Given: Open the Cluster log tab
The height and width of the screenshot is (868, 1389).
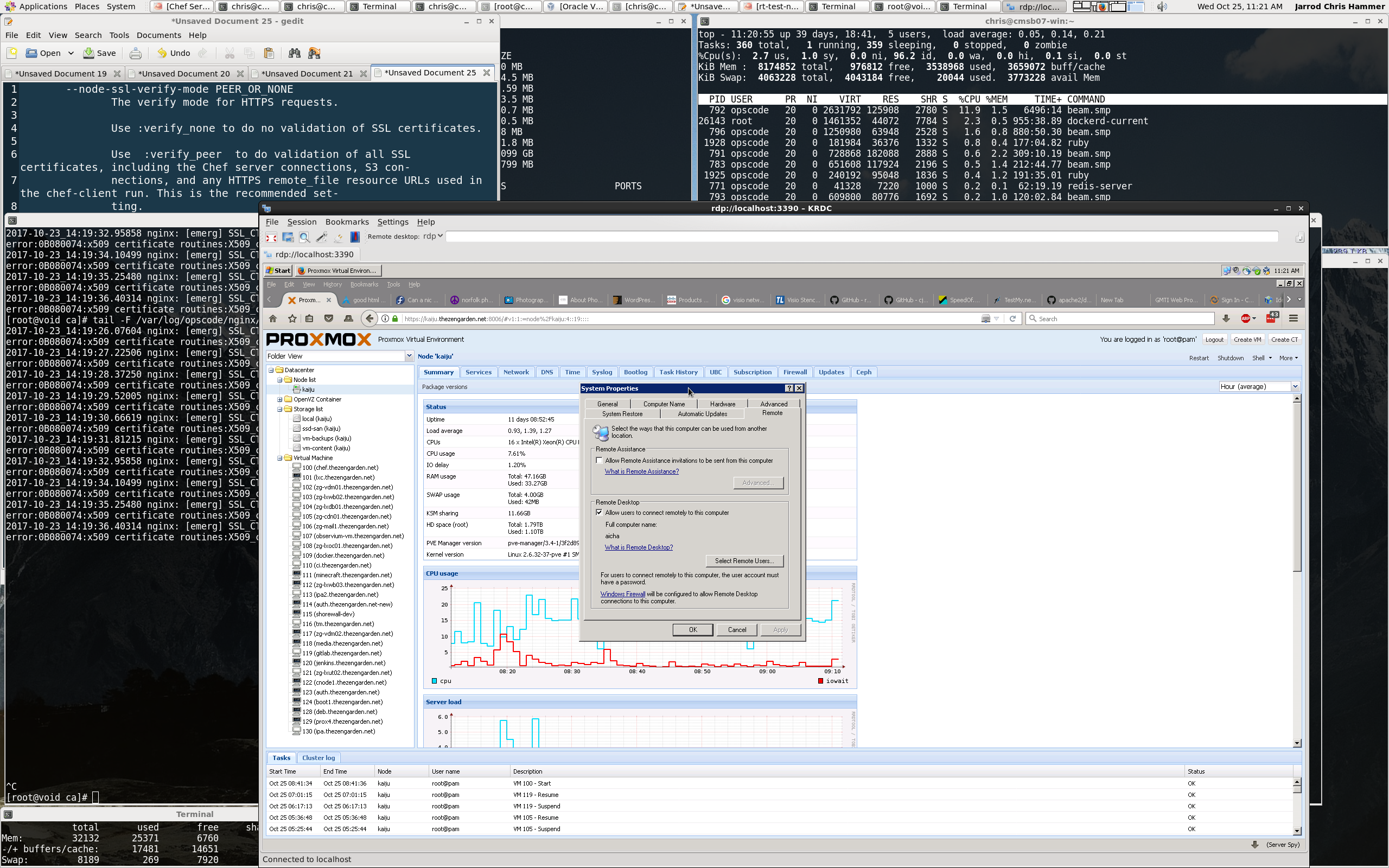Looking at the screenshot, I should tap(318, 758).
